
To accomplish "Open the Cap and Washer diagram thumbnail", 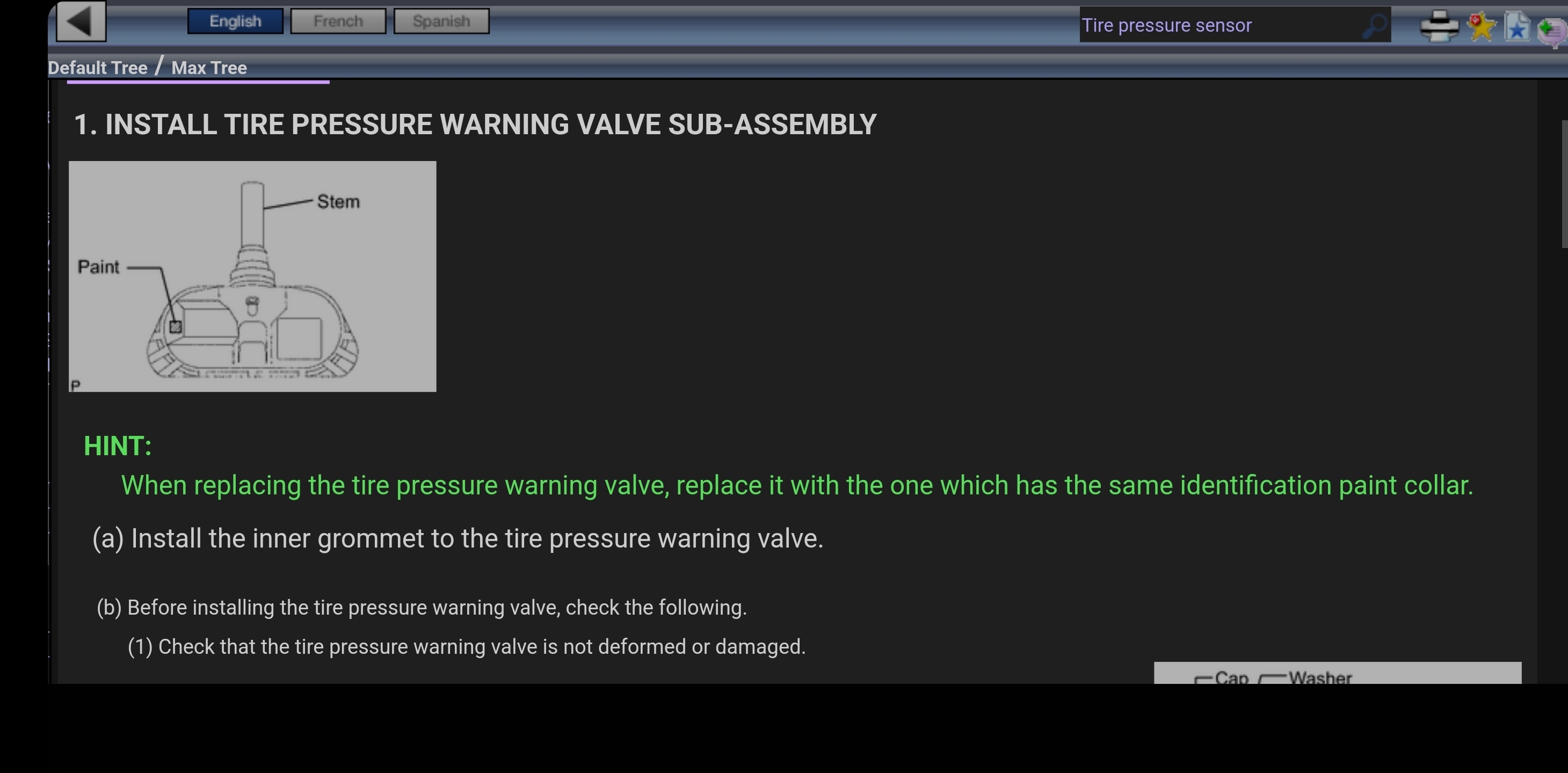I will [1337, 673].
